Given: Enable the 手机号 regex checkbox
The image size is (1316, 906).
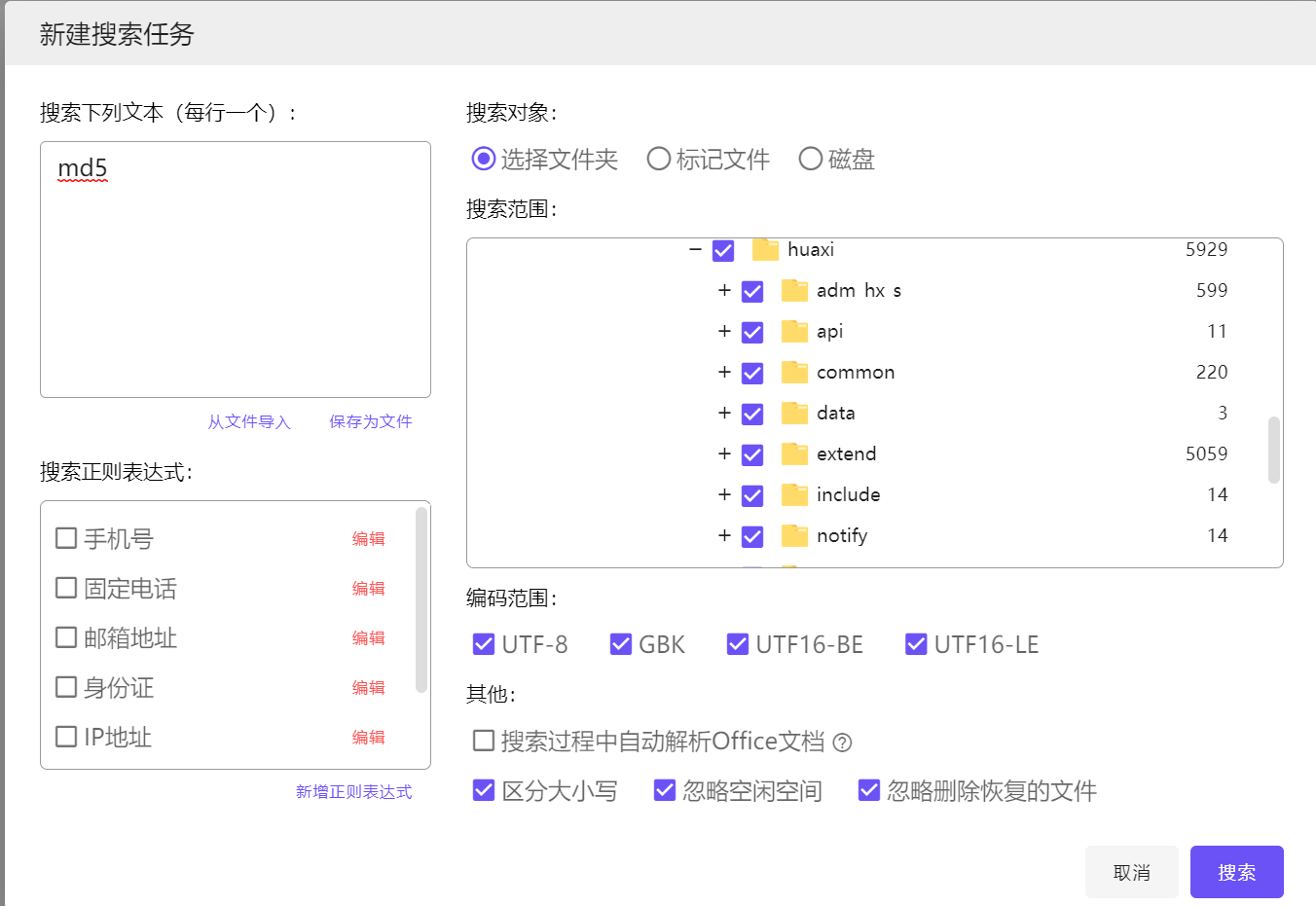Looking at the screenshot, I should 66,538.
